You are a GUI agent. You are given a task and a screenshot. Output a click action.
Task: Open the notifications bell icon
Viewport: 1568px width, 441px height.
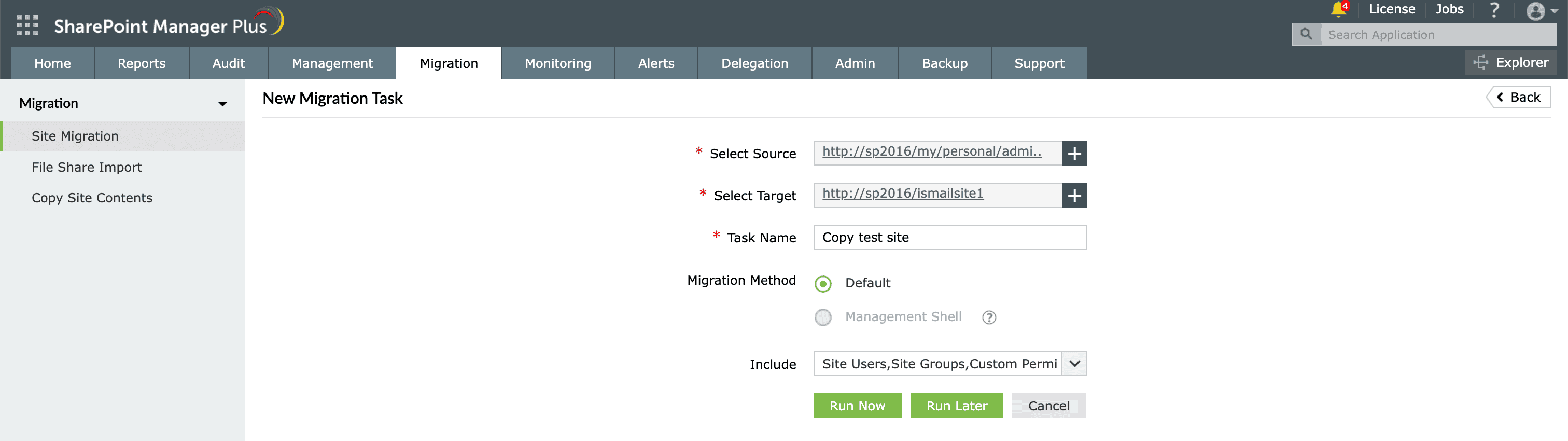tap(1337, 9)
